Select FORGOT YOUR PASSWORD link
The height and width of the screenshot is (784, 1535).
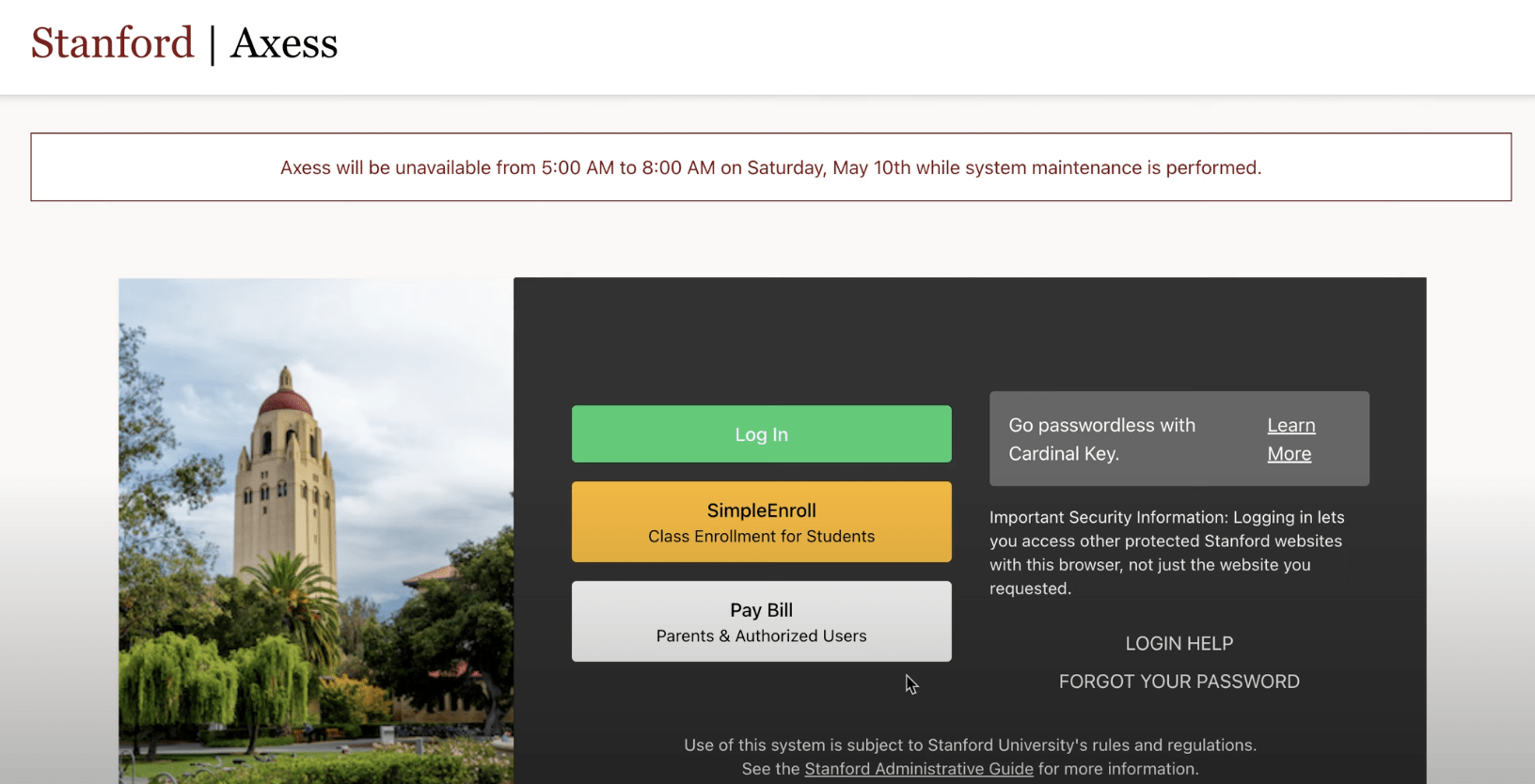point(1179,682)
